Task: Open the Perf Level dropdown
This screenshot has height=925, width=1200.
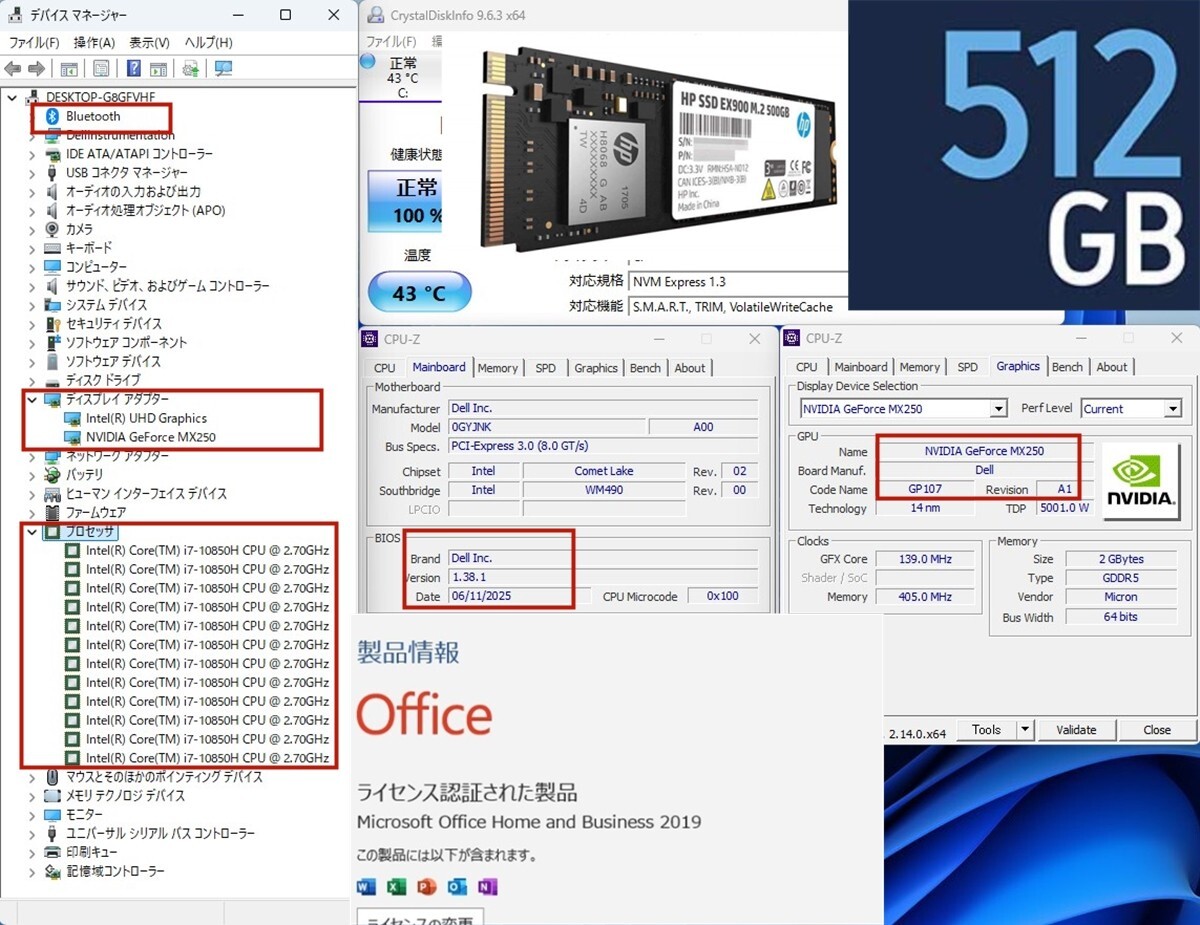Action: pos(1171,409)
